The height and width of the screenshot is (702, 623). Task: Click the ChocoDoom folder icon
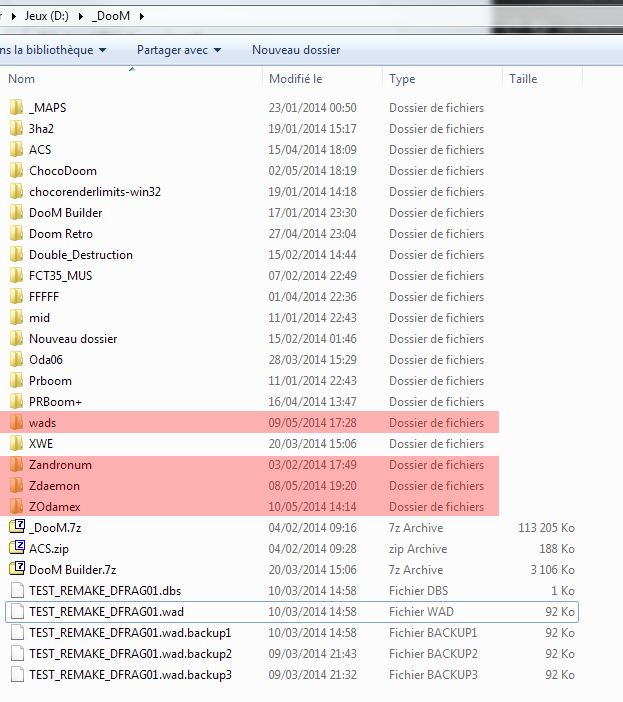[17, 171]
